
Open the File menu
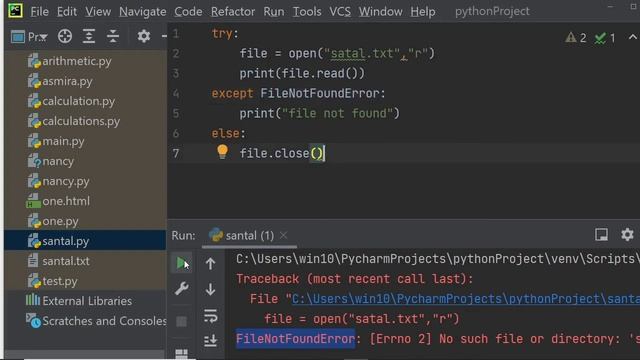[40, 11]
